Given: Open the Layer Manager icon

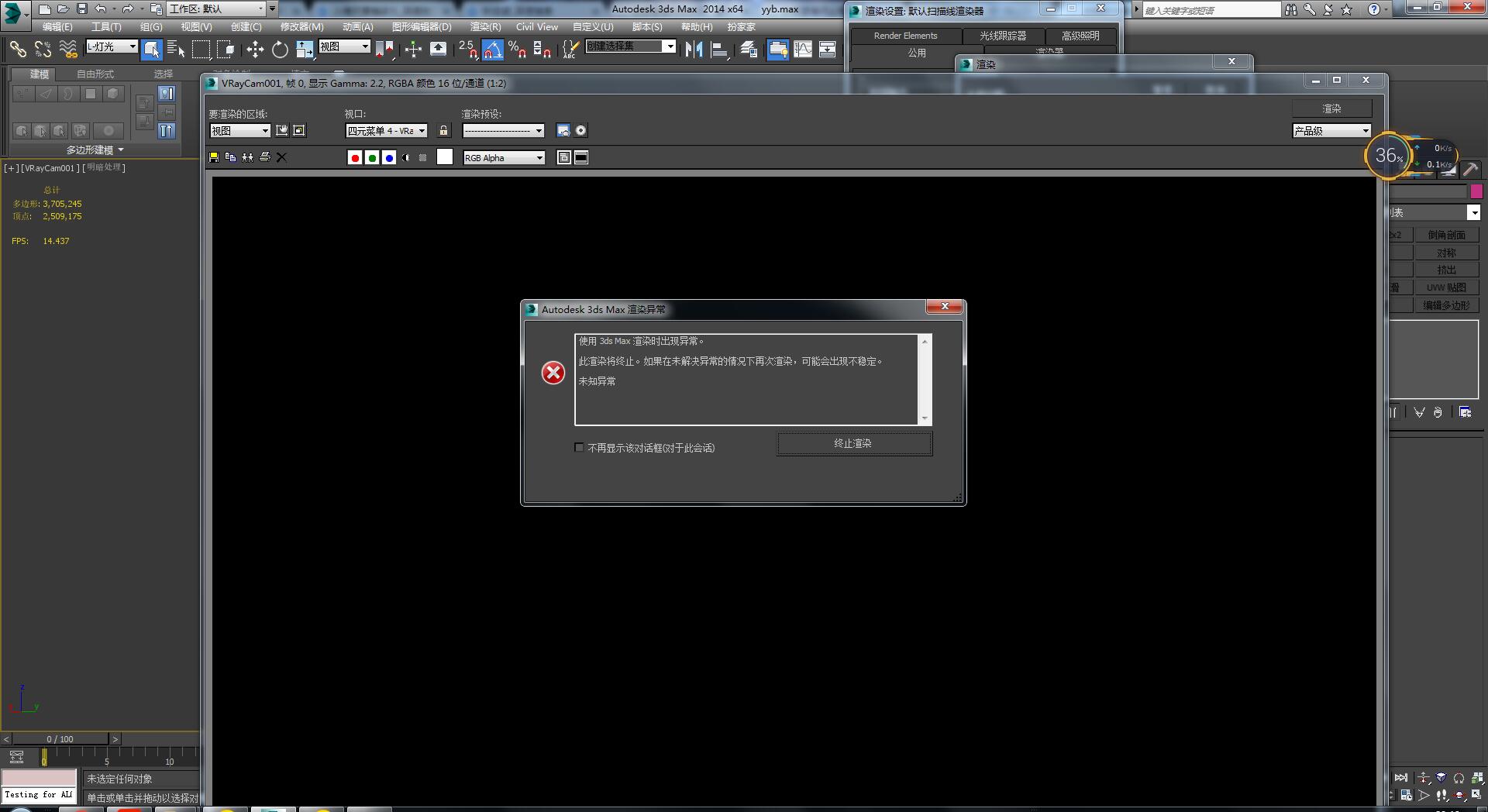Looking at the screenshot, I should [749, 50].
